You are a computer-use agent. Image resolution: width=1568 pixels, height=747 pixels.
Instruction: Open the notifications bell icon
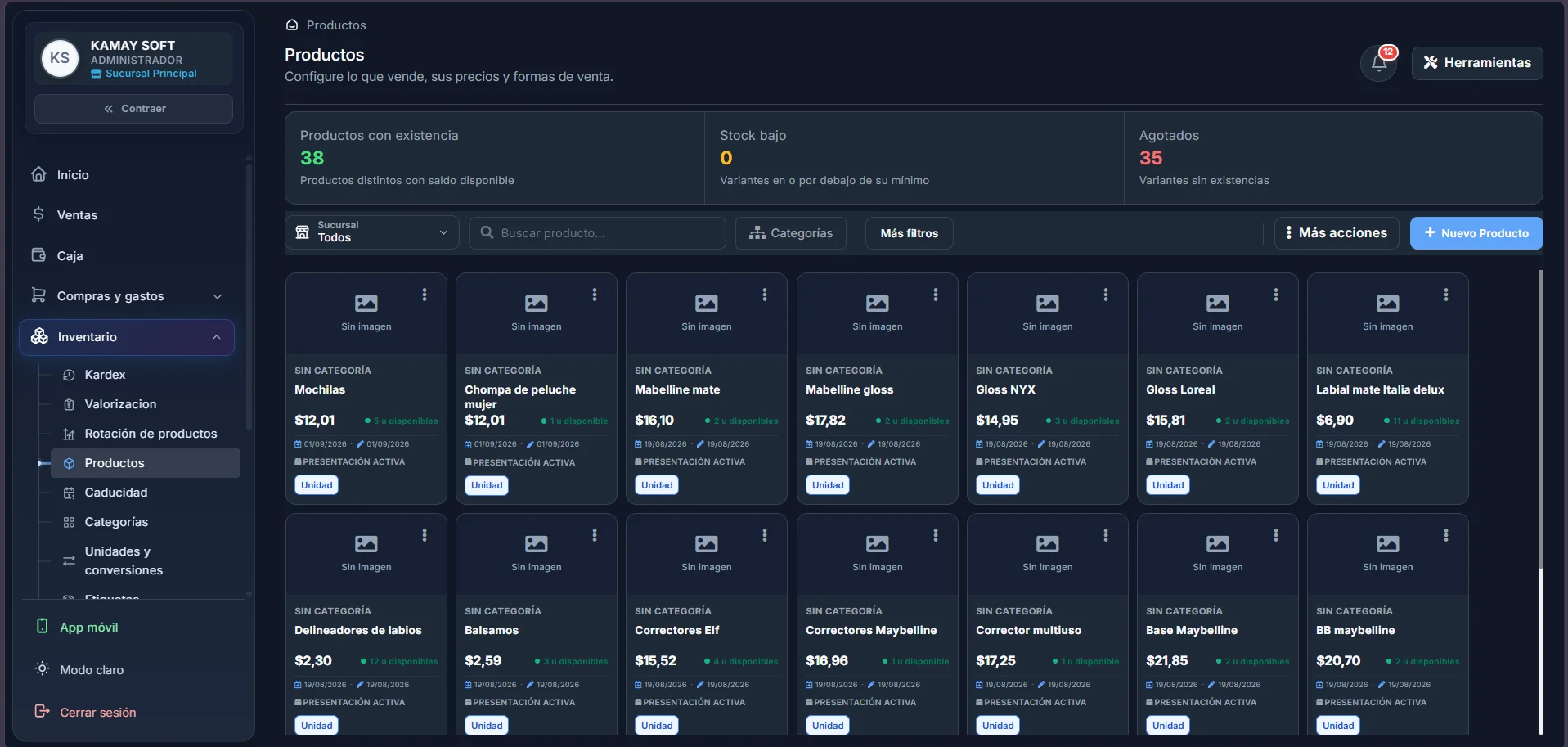1379,63
